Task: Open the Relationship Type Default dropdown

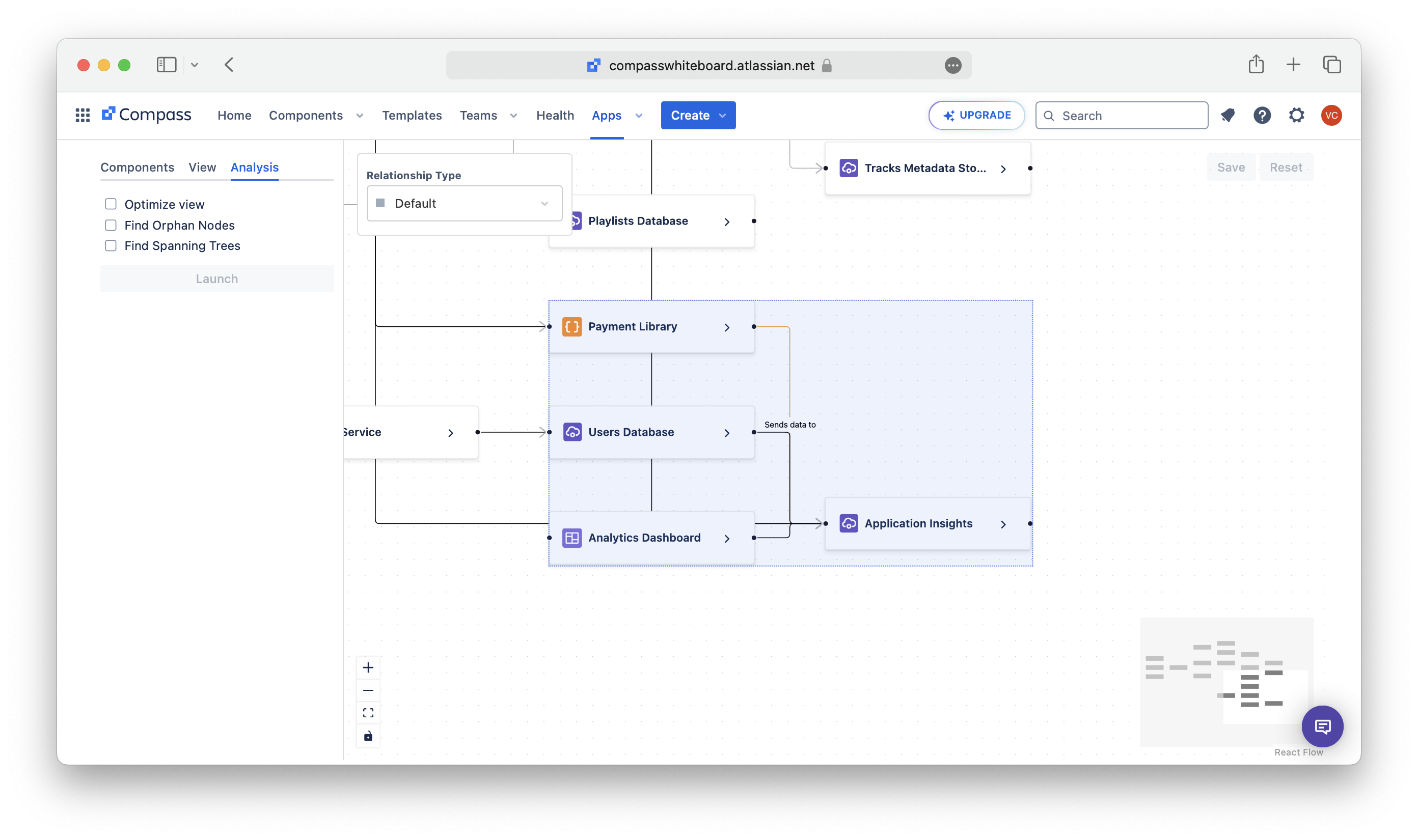Action: 465,203
